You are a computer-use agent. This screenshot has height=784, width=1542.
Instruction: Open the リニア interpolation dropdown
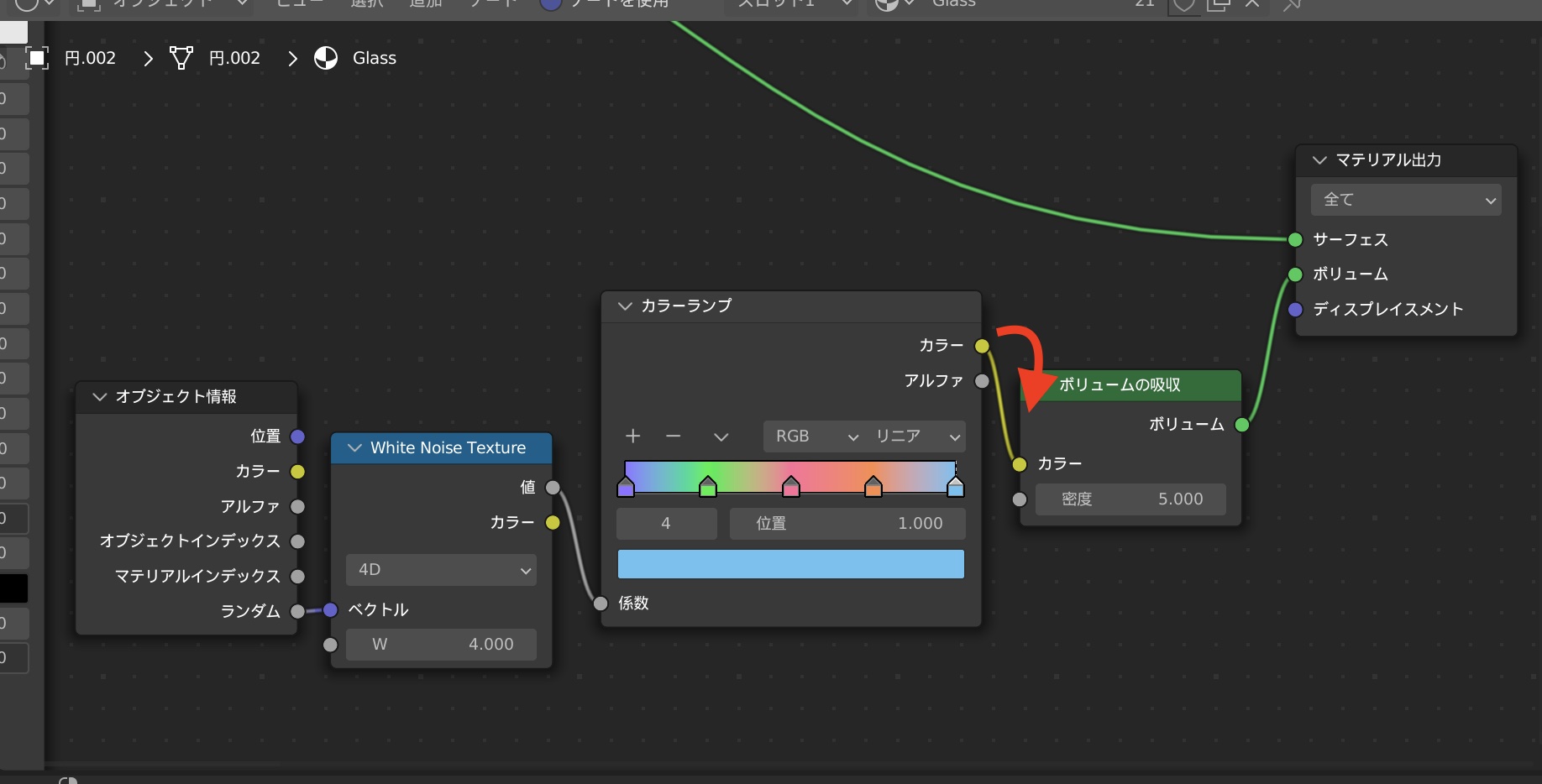click(x=916, y=436)
